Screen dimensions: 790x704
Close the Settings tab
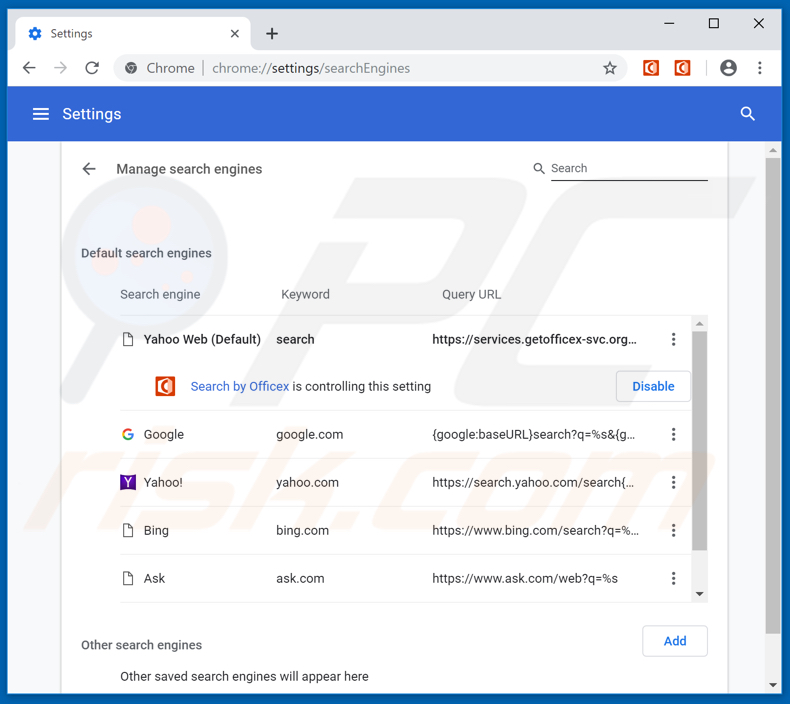(x=235, y=33)
